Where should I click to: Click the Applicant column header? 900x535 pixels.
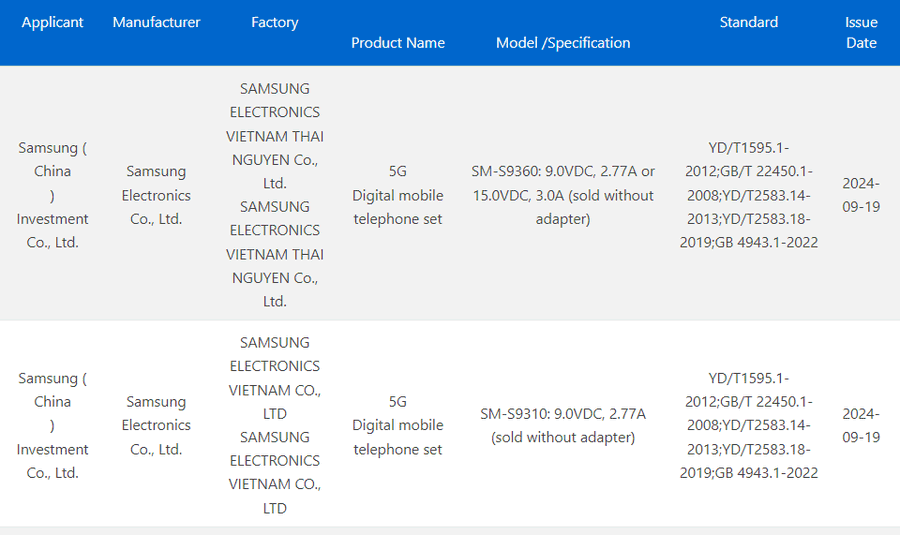pyautogui.click(x=52, y=22)
